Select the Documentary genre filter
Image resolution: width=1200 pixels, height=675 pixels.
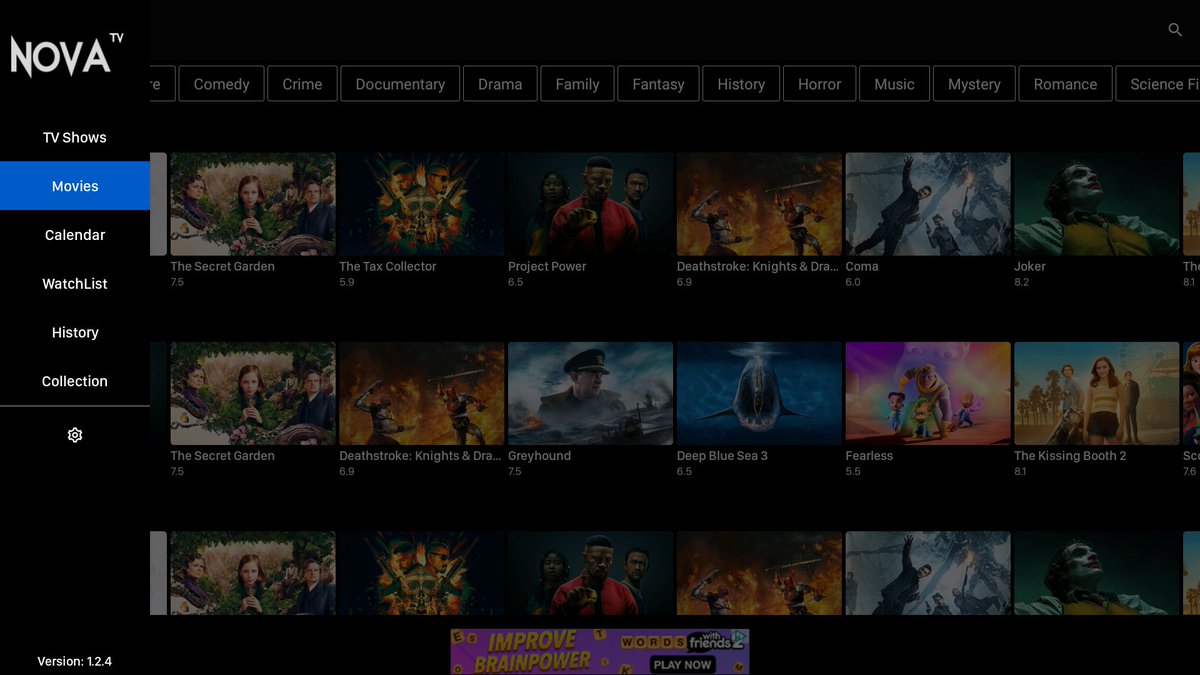pos(400,84)
